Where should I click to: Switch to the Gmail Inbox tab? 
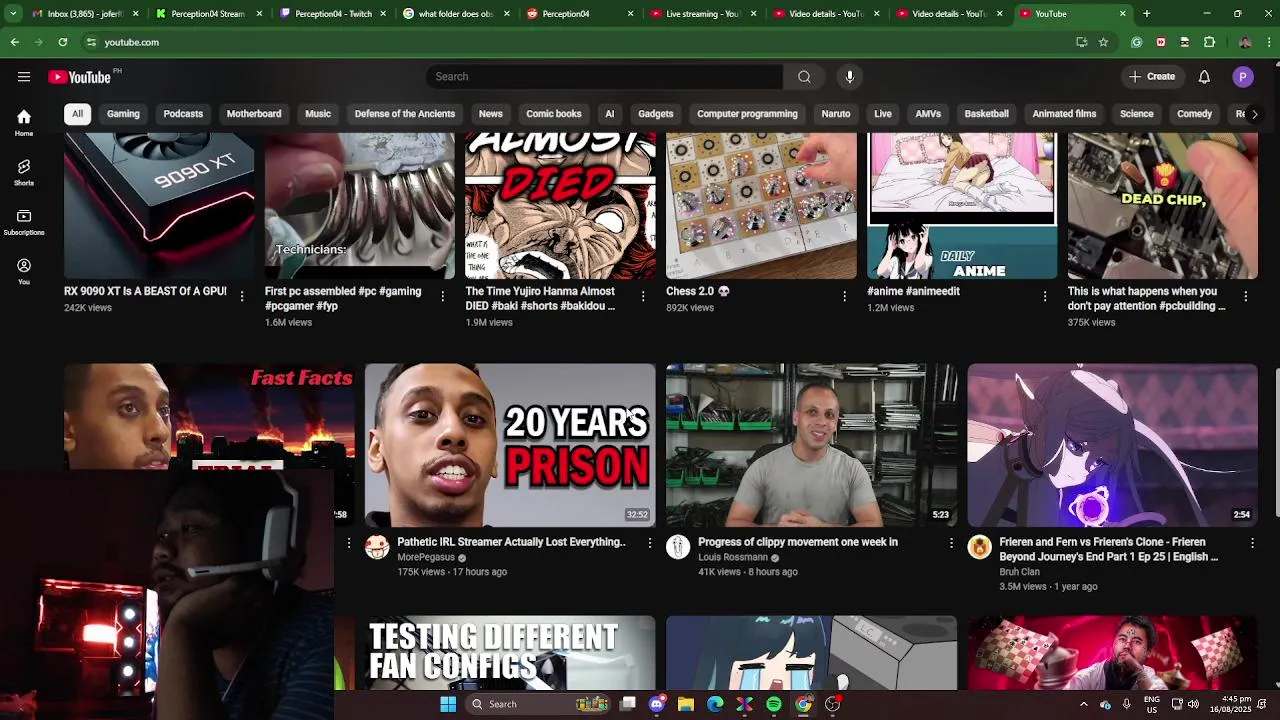coord(86,14)
